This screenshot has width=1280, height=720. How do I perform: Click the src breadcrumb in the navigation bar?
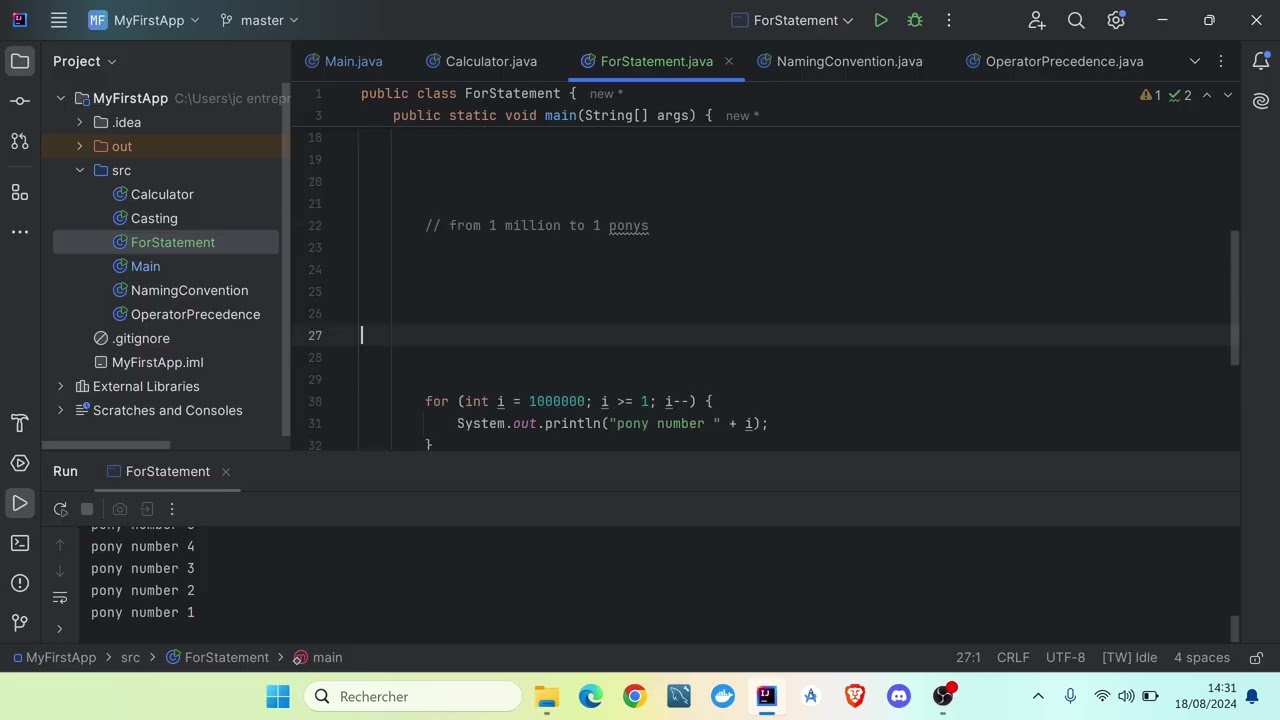(131, 658)
